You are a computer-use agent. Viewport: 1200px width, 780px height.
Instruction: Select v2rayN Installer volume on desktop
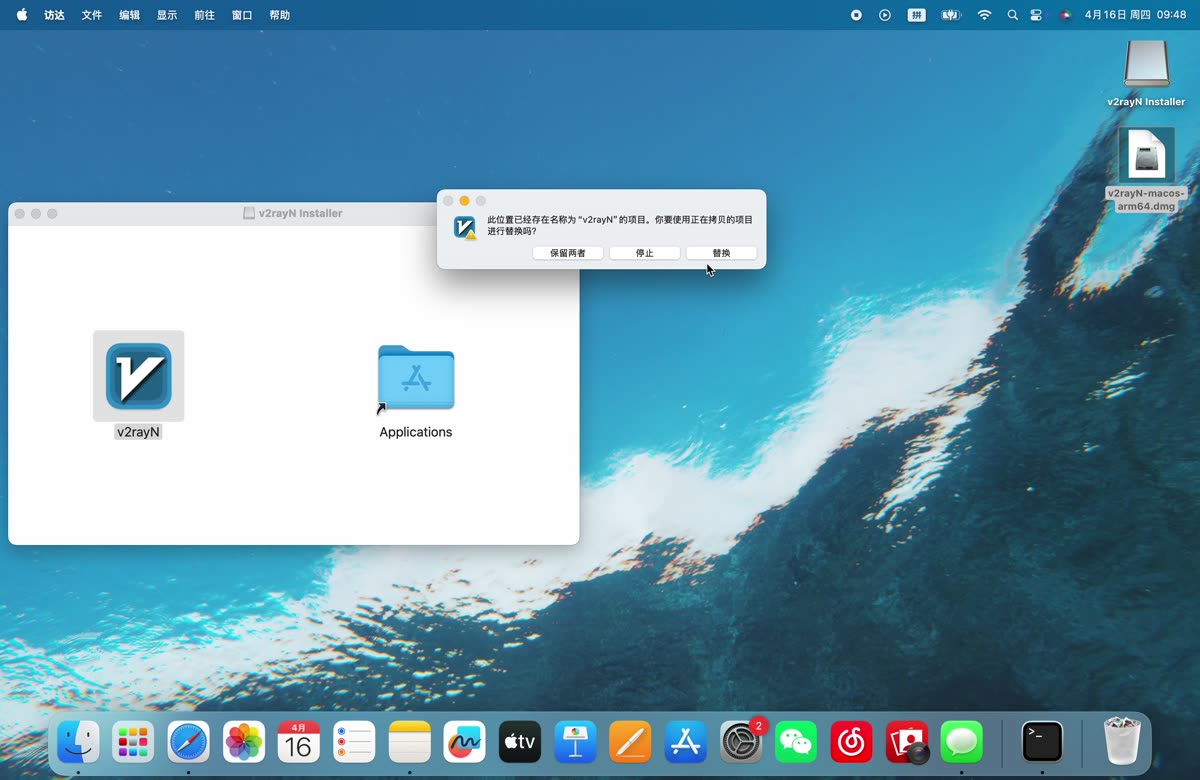coord(1146,64)
